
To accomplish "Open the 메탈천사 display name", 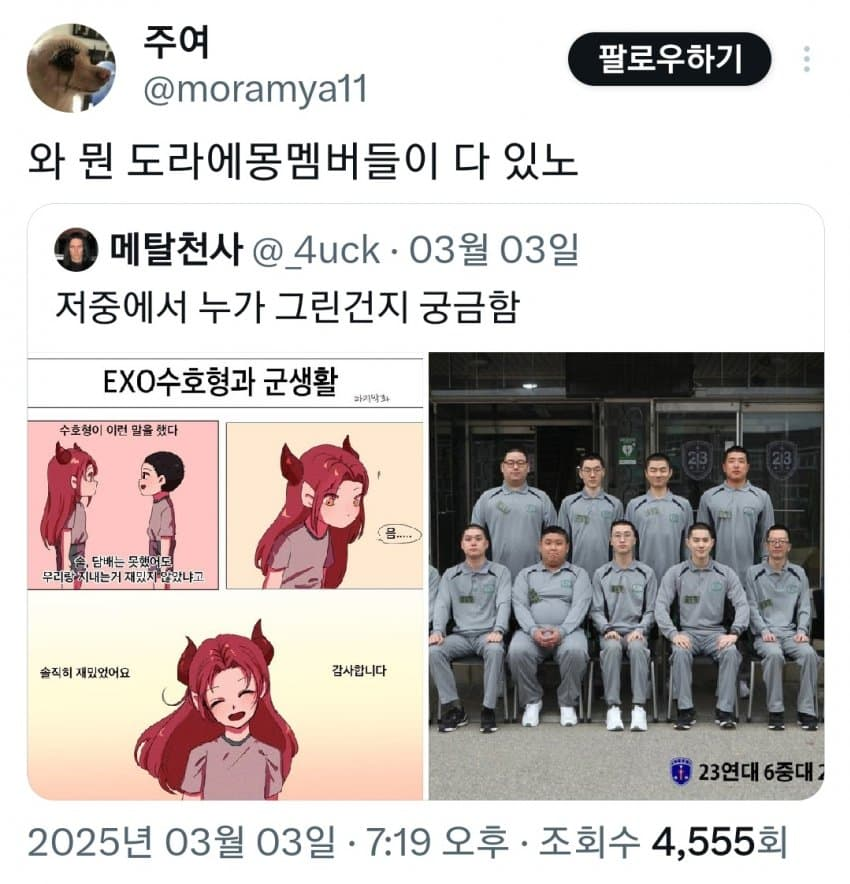I will (x=176, y=249).
